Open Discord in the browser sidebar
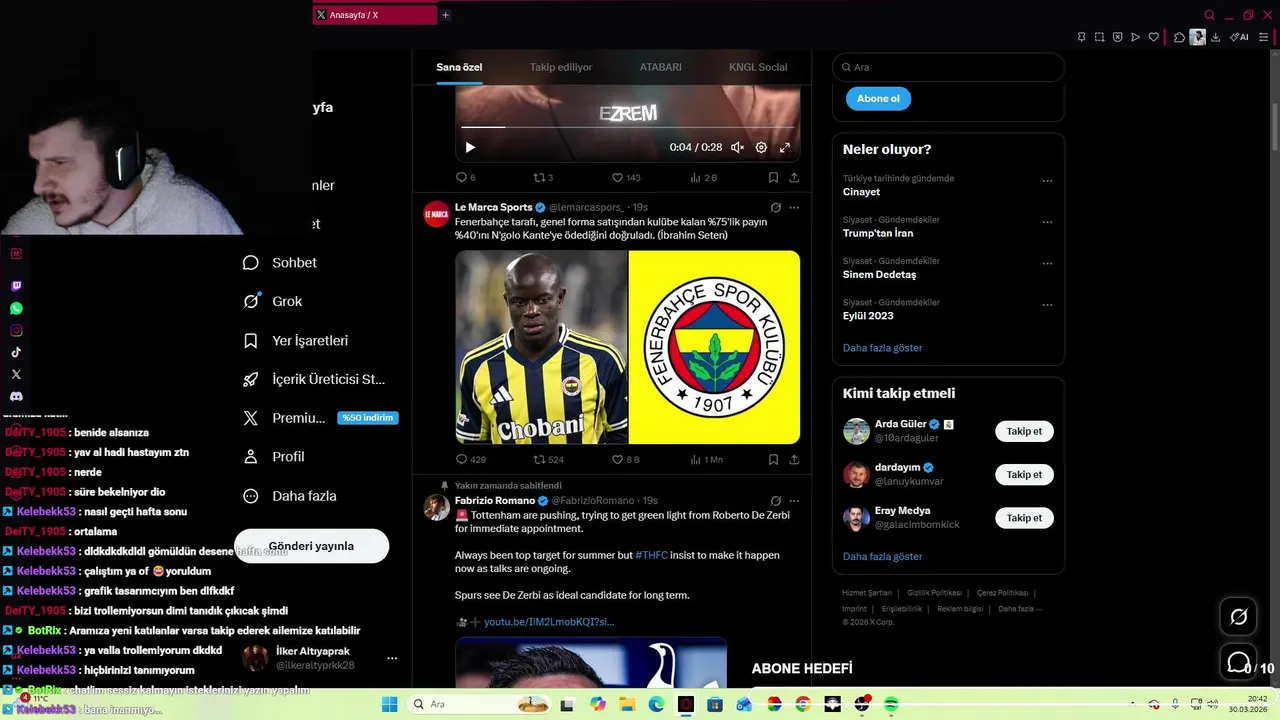This screenshot has height=720, width=1280. [16, 397]
